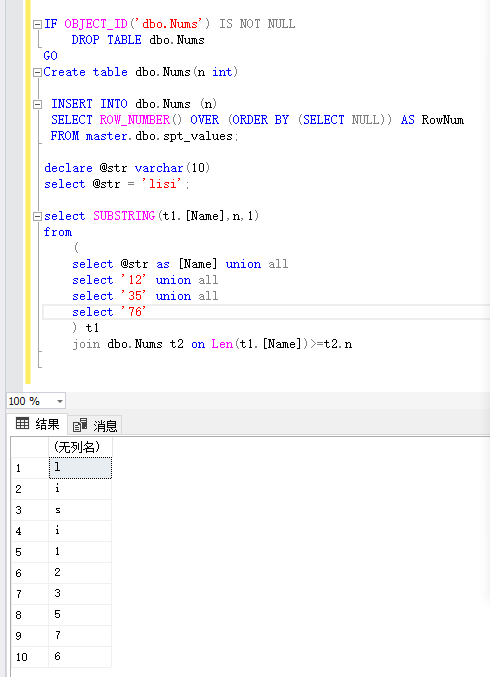Click result cell in row 8 showing 5
Viewport: 490px width, 677px height.
point(80,614)
